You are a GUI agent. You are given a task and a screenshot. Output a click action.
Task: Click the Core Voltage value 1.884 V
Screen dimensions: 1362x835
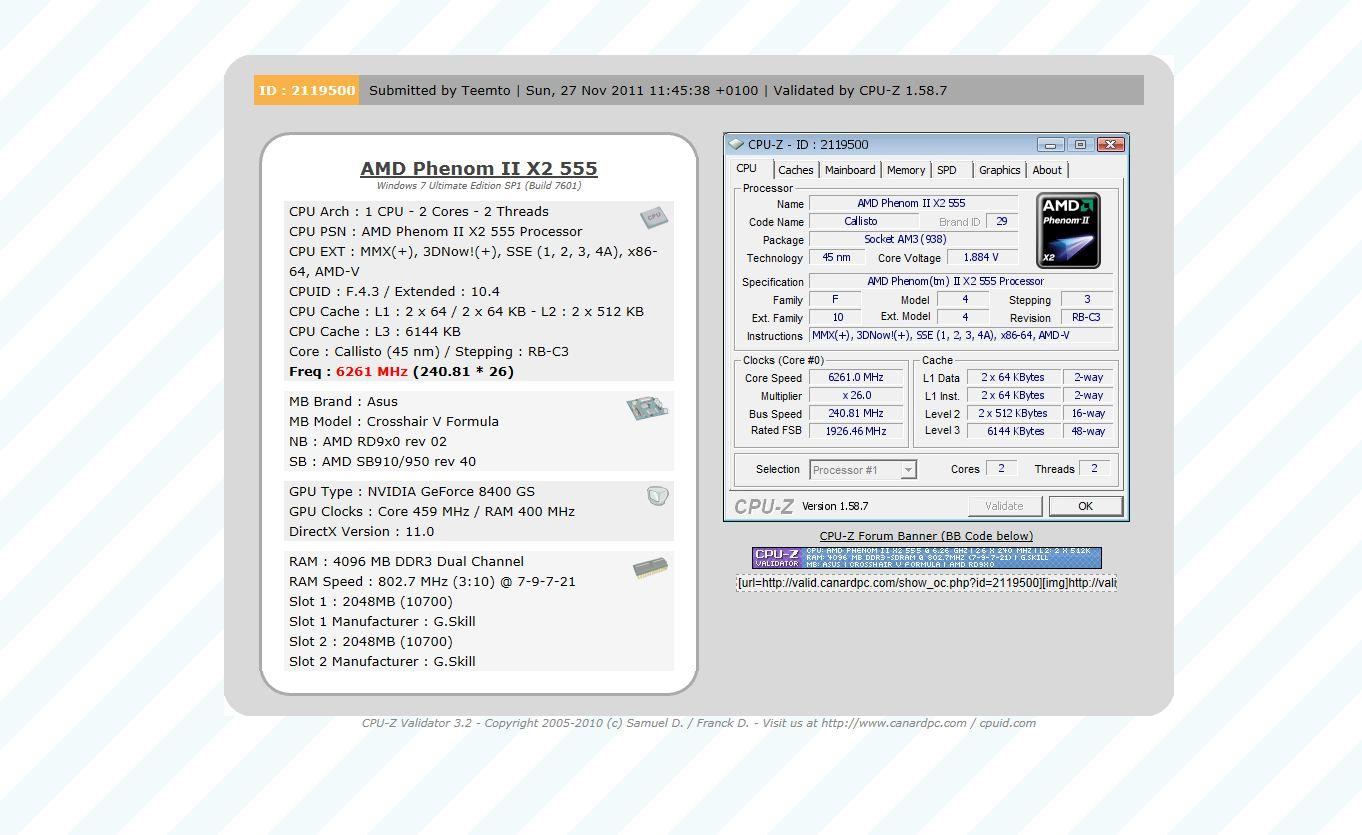click(982, 258)
